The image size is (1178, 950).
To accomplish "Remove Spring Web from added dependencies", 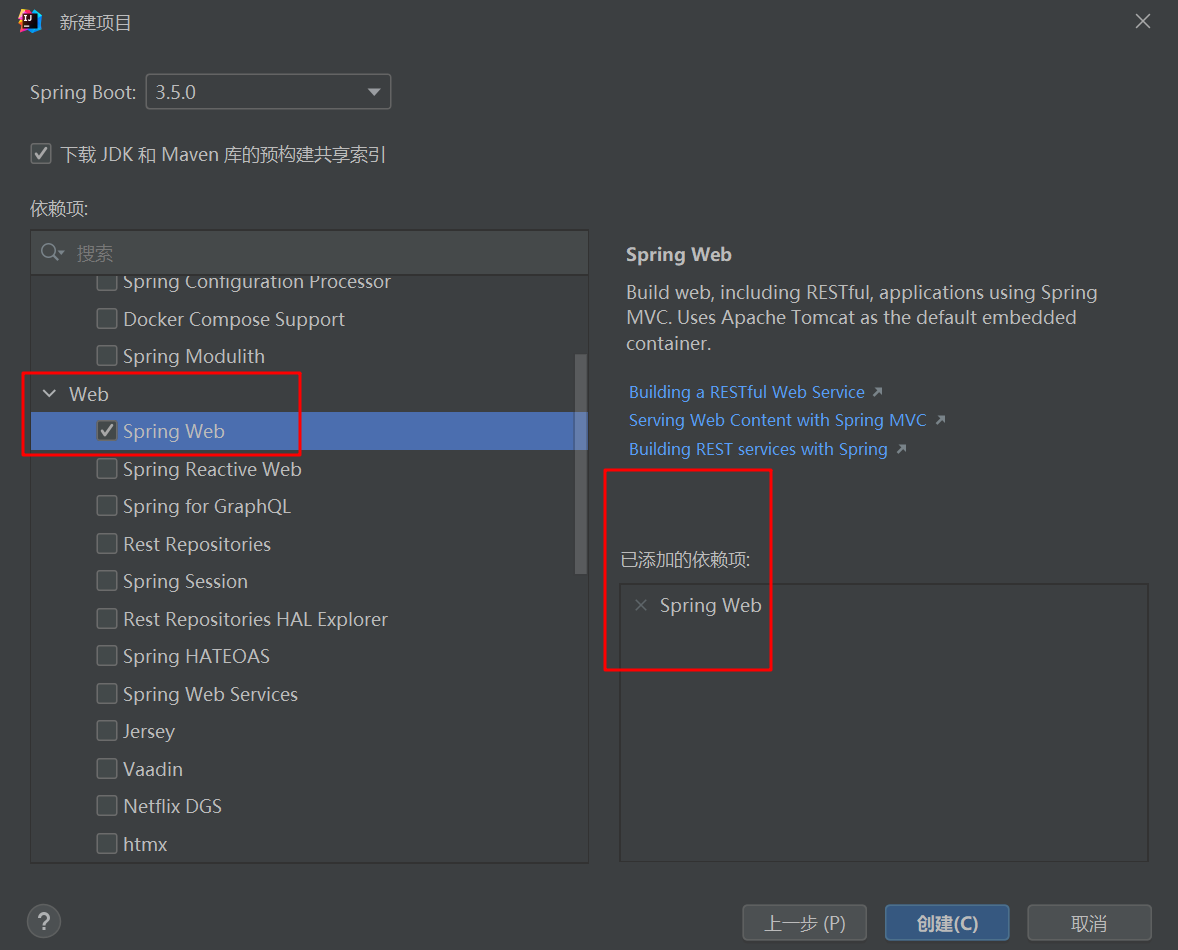I will pyautogui.click(x=641, y=605).
